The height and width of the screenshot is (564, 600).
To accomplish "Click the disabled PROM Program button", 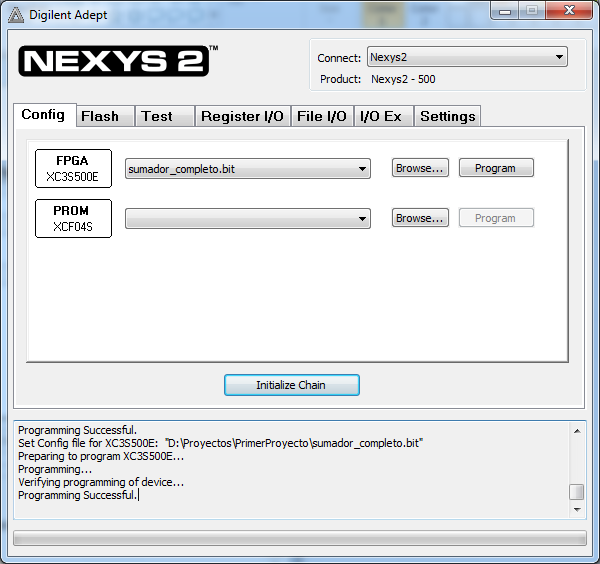I will 496,218.
